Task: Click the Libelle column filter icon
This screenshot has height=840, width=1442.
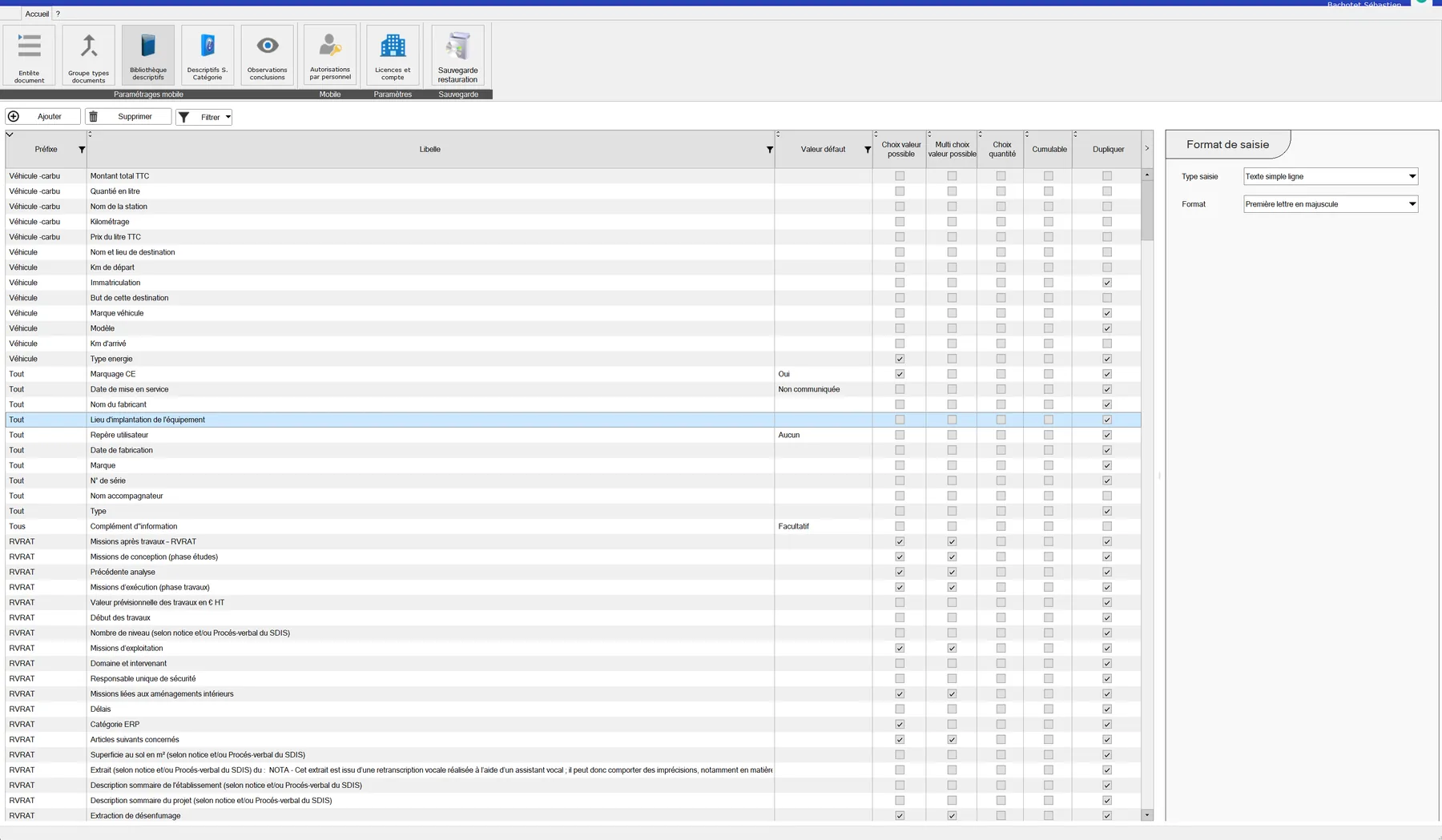Action: (x=770, y=150)
